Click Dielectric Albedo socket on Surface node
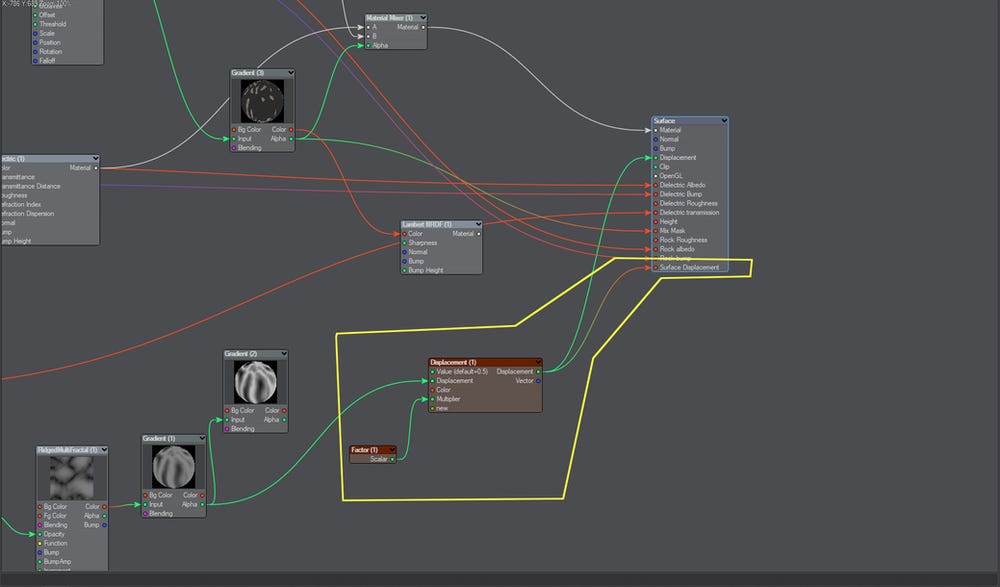The width and height of the screenshot is (1000, 587). point(656,185)
